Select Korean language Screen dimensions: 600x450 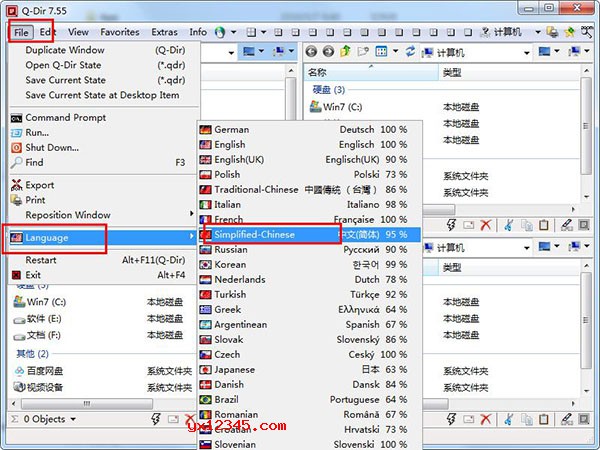(309, 264)
